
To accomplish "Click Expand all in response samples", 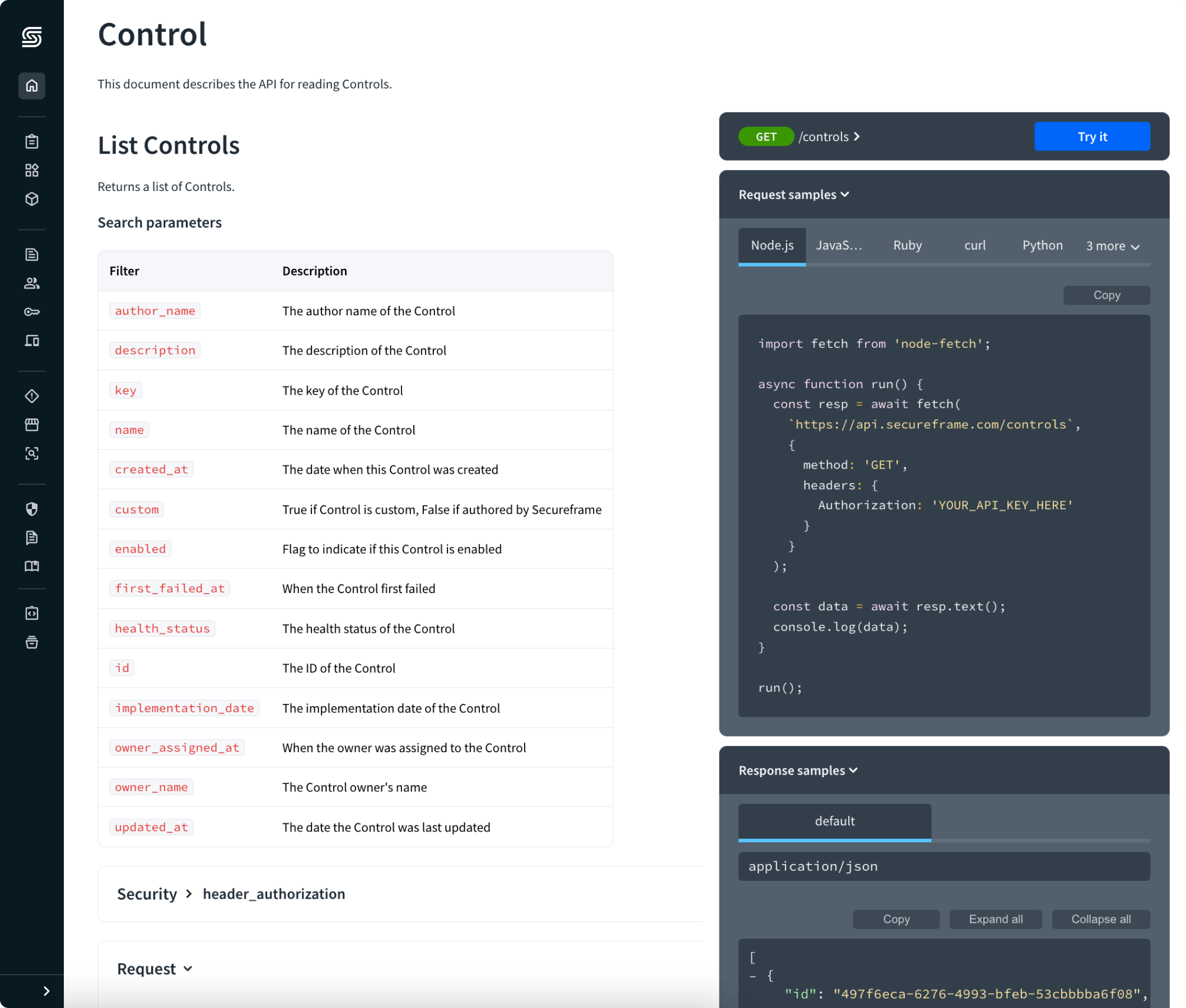I will click(x=995, y=919).
